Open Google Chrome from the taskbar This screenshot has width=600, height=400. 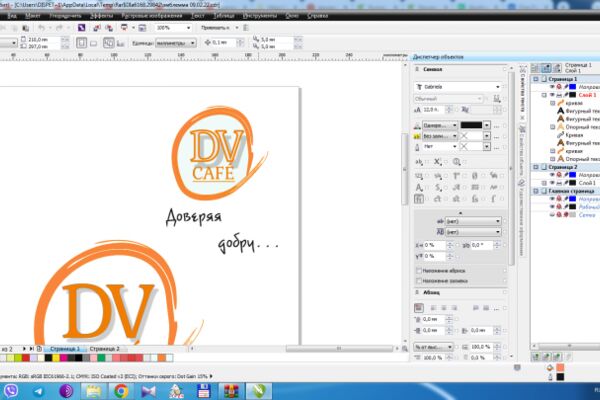[121, 391]
